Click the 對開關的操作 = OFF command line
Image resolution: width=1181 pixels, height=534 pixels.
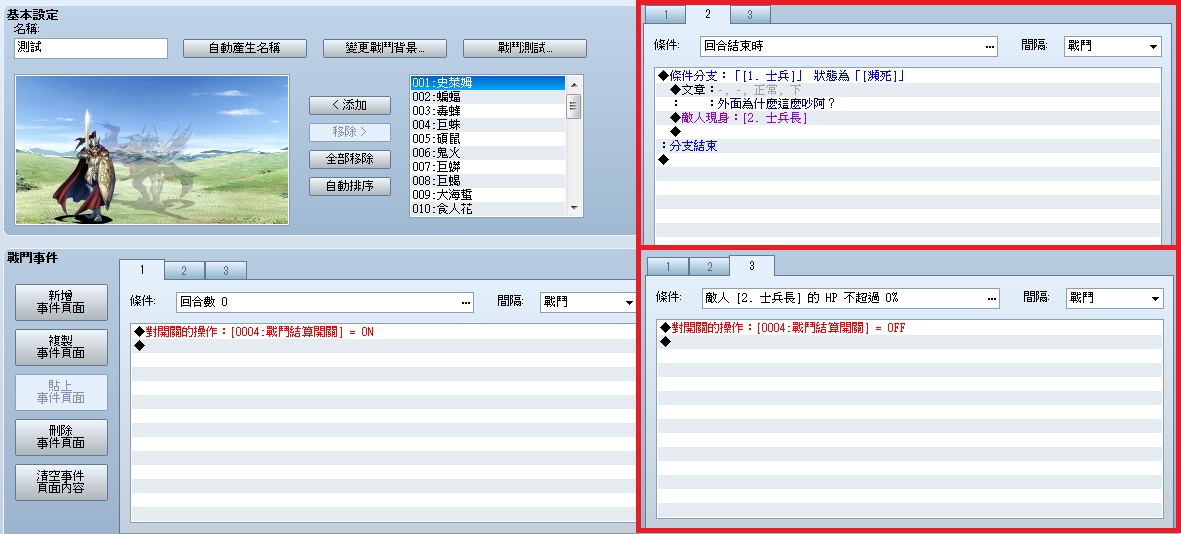coord(910,328)
